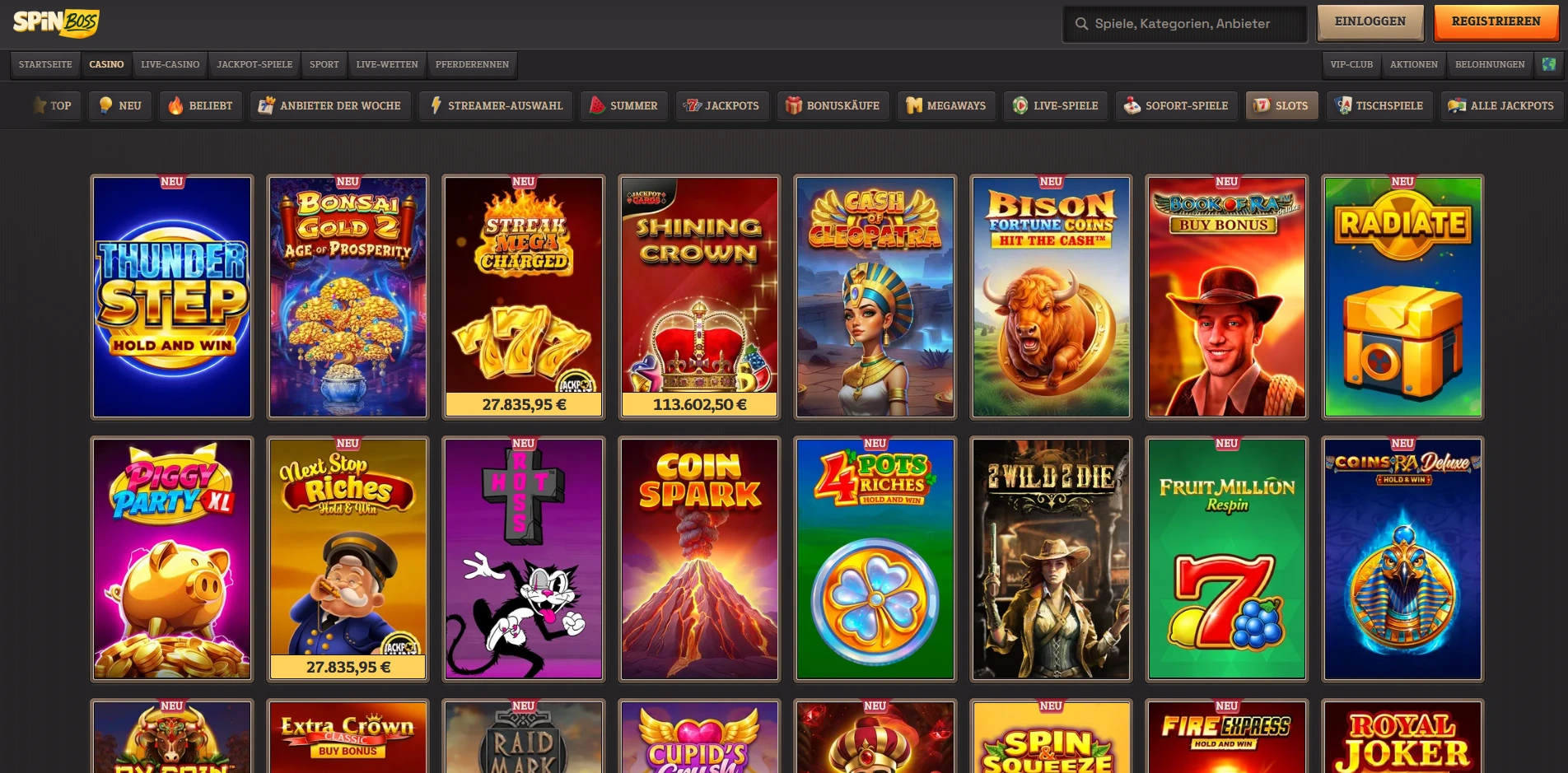1568x773 pixels.
Task: Launch the Royal Joker slot
Action: [x=1403, y=737]
